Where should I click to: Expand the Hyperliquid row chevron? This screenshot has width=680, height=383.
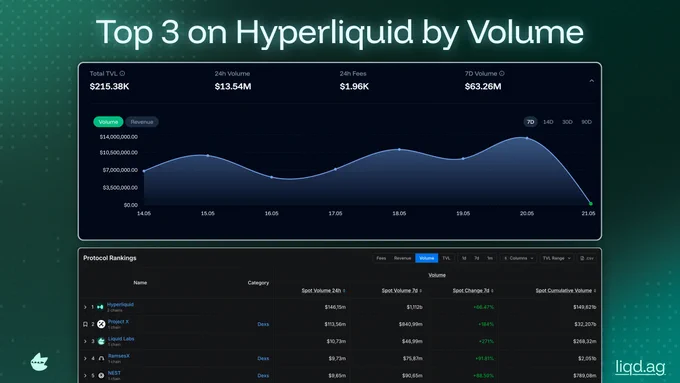tap(85, 307)
